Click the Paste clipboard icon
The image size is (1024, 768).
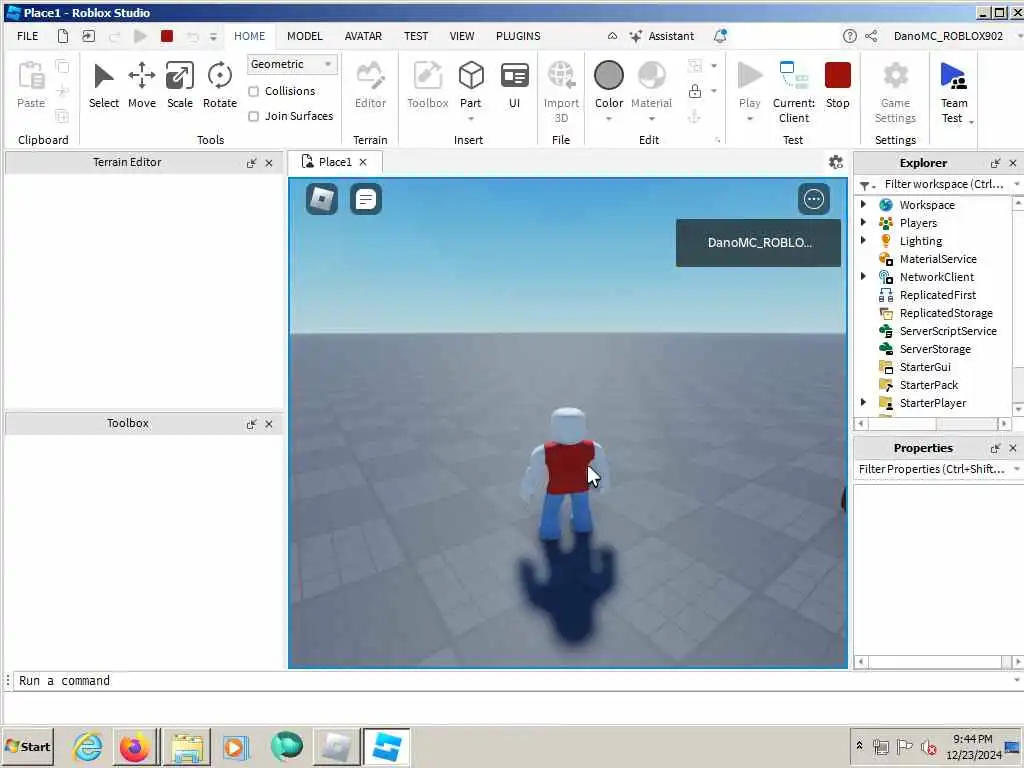tap(31, 77)
